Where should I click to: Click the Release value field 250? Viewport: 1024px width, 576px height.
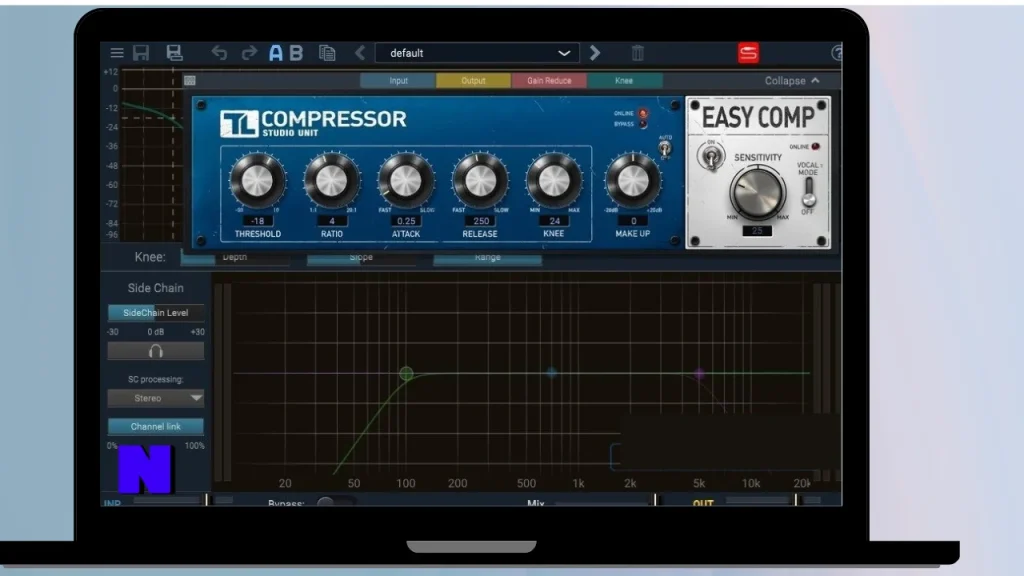[x=481, y=221]
